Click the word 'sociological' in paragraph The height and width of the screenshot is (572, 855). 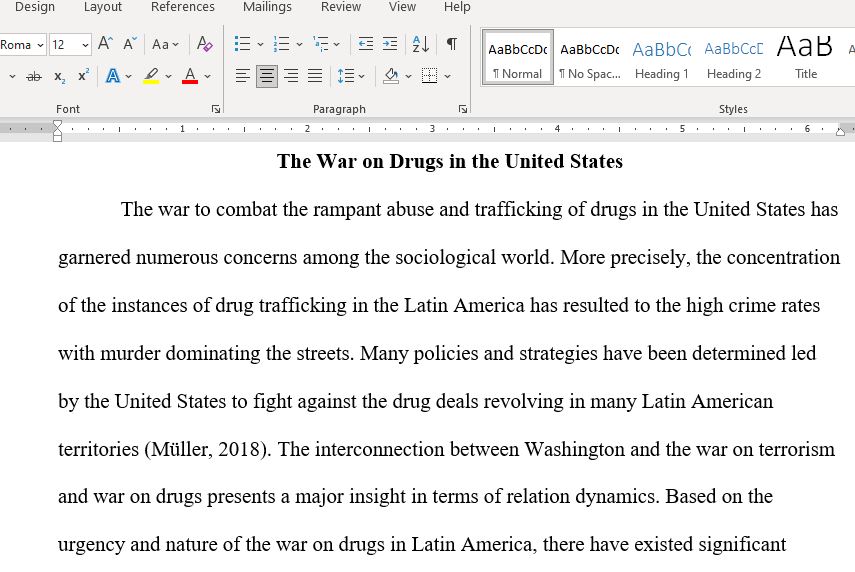(445, 257)
